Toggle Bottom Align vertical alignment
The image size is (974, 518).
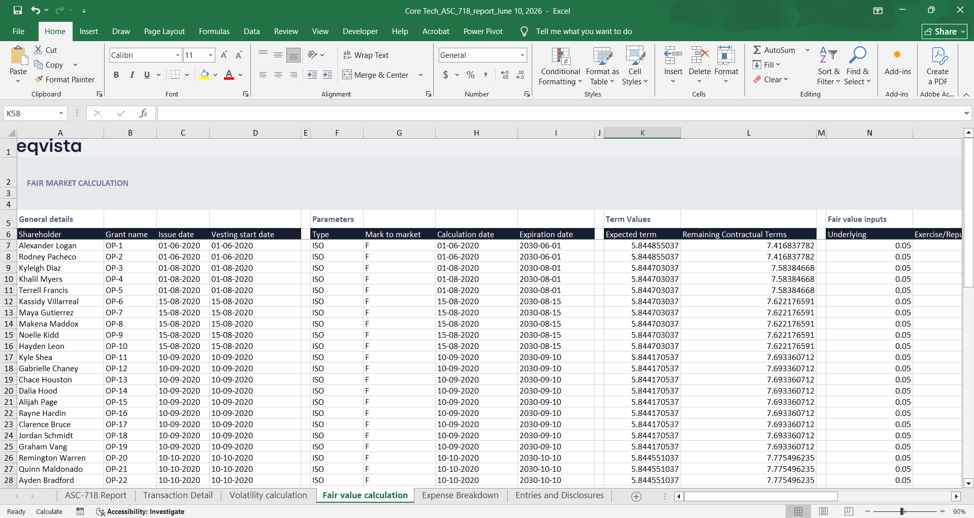(293, 55)
